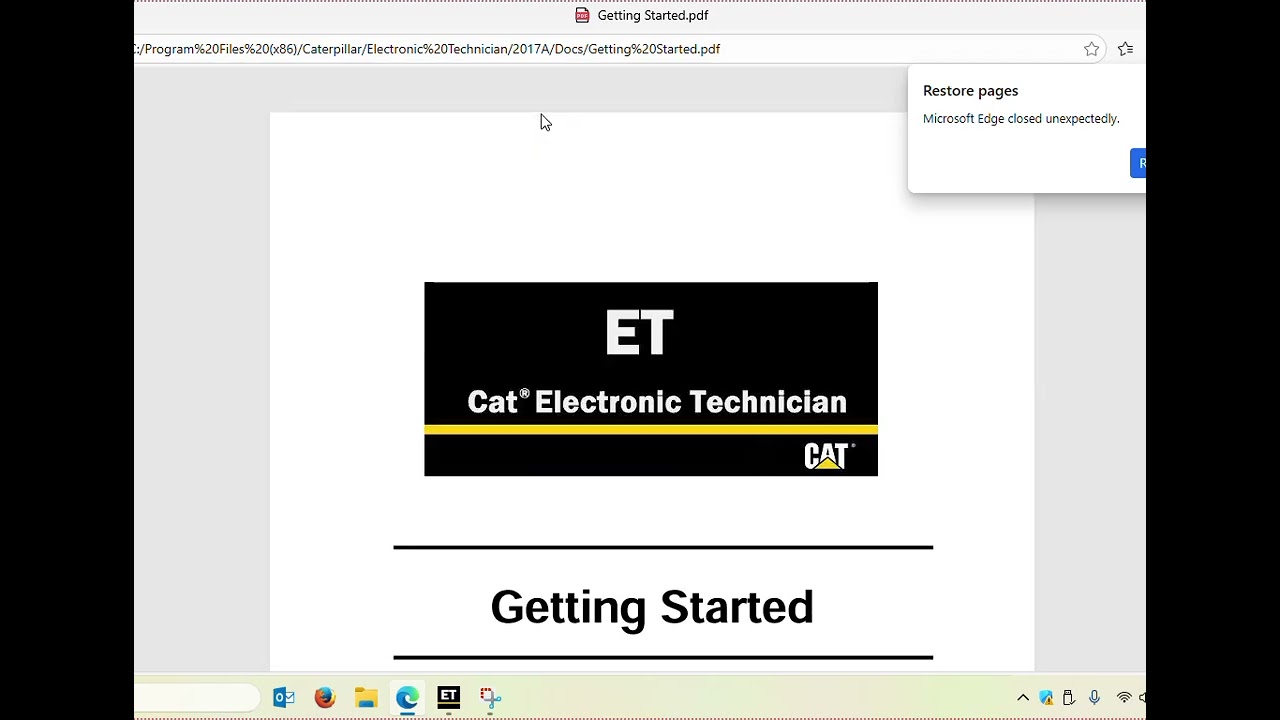Click the Getting Started heading text

[652, 607]
